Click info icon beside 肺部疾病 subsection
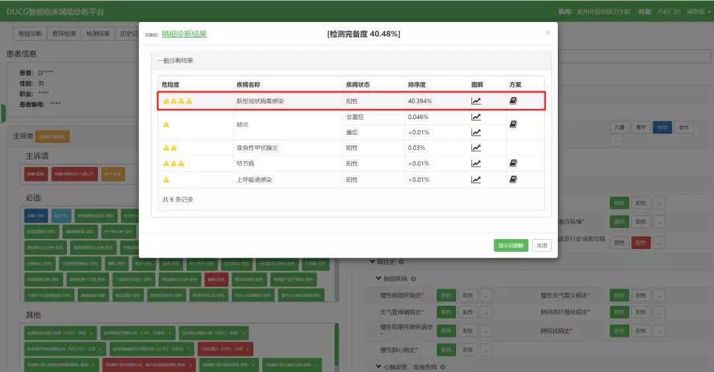 click(413, 279)
